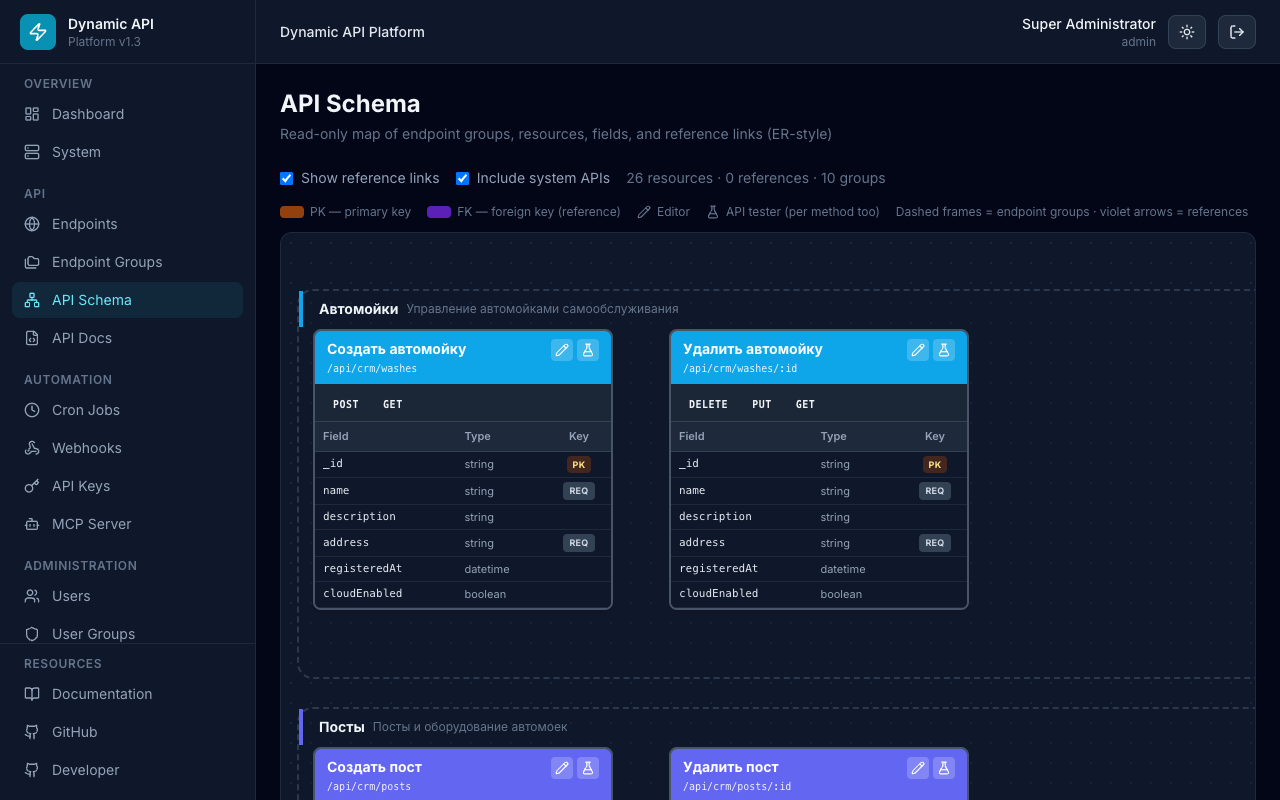Click GET method on Удалить автомойку
The image size is (1280, 800).
(x=805, y=404)
